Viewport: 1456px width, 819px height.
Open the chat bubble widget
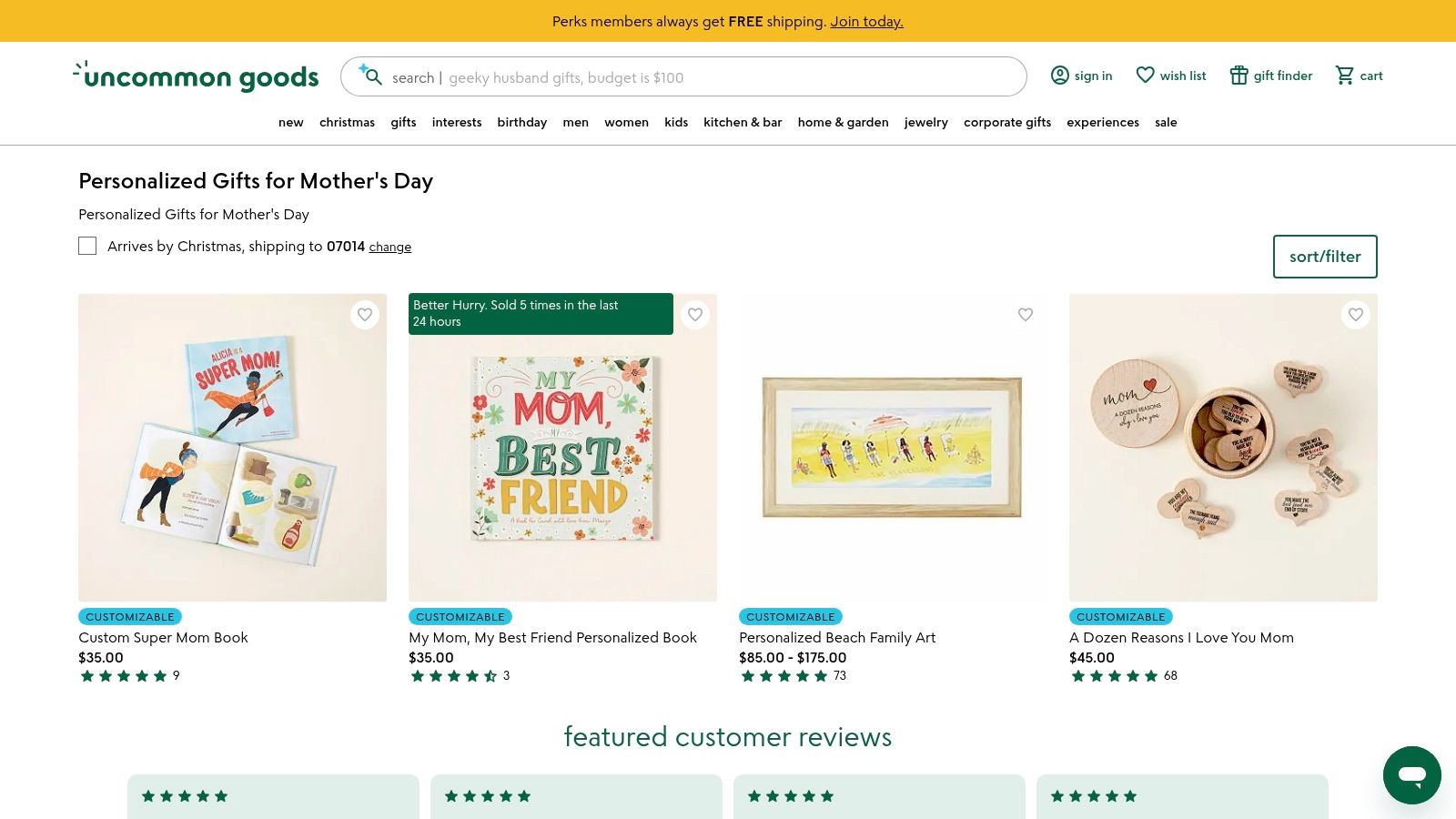point(1411,775)
